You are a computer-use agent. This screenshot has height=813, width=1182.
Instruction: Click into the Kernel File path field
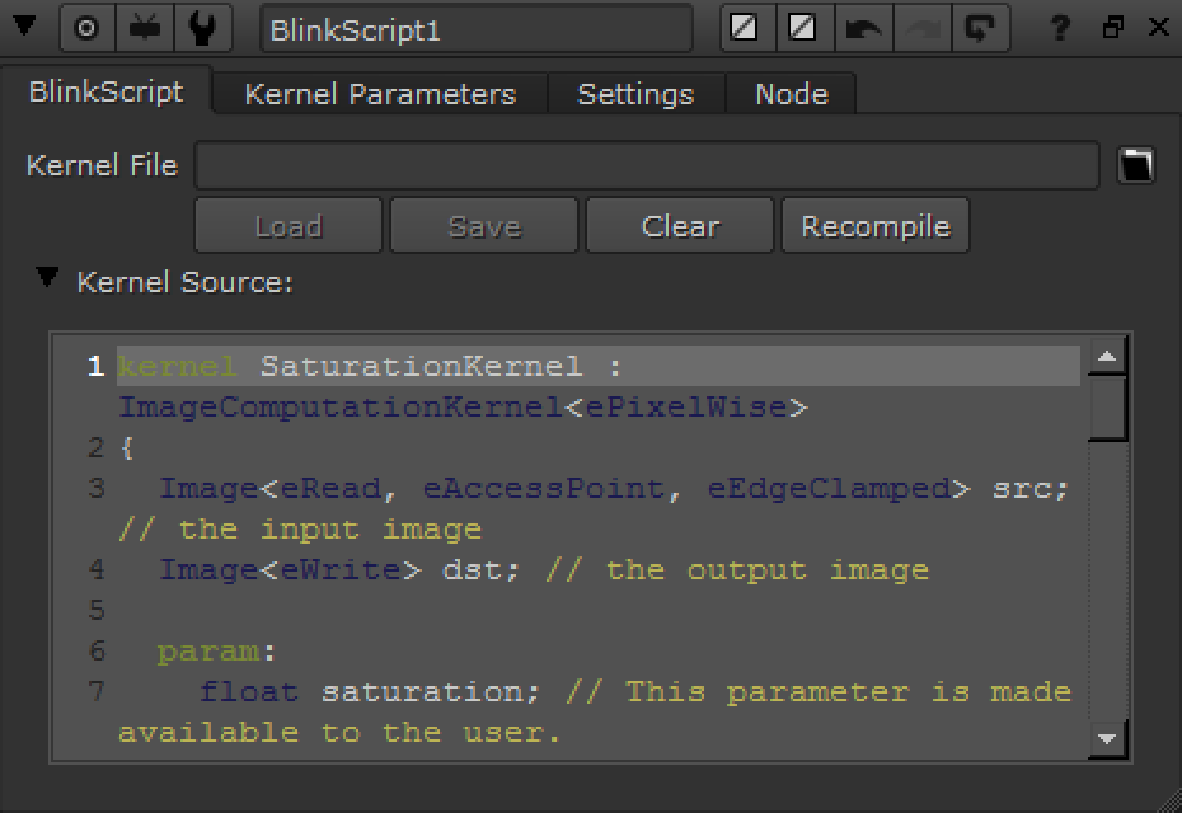click(646, 166)
